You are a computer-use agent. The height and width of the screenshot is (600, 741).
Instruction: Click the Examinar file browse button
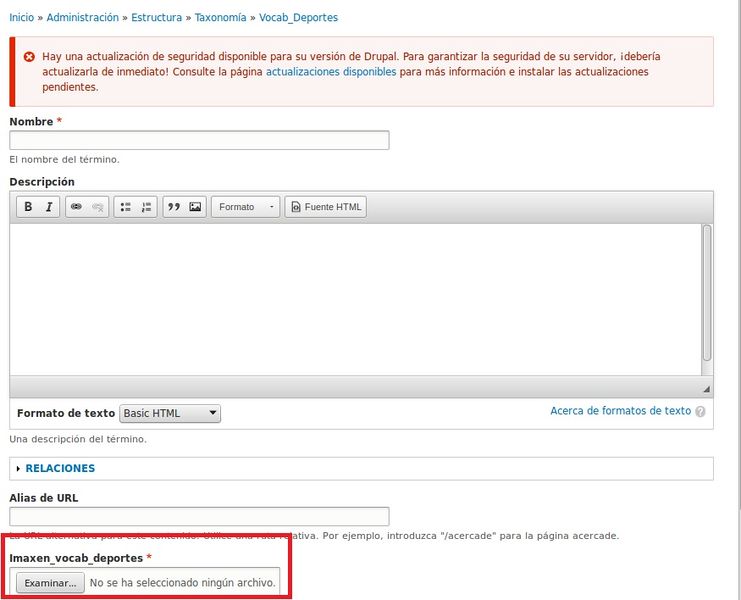coord(51,583)
